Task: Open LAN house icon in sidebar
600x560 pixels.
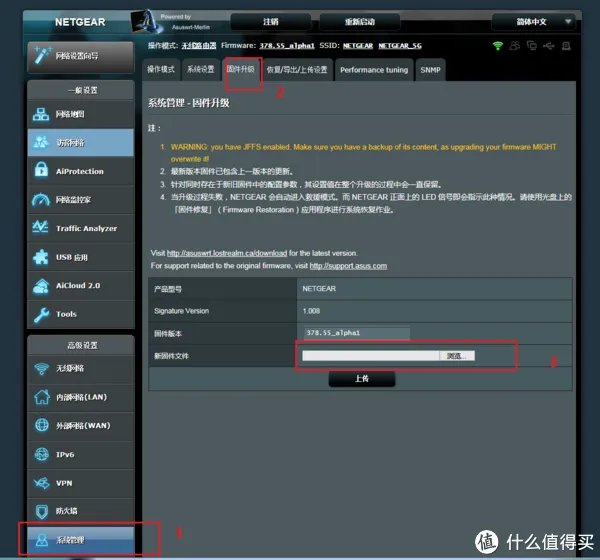Action: [x=42, y=397]
